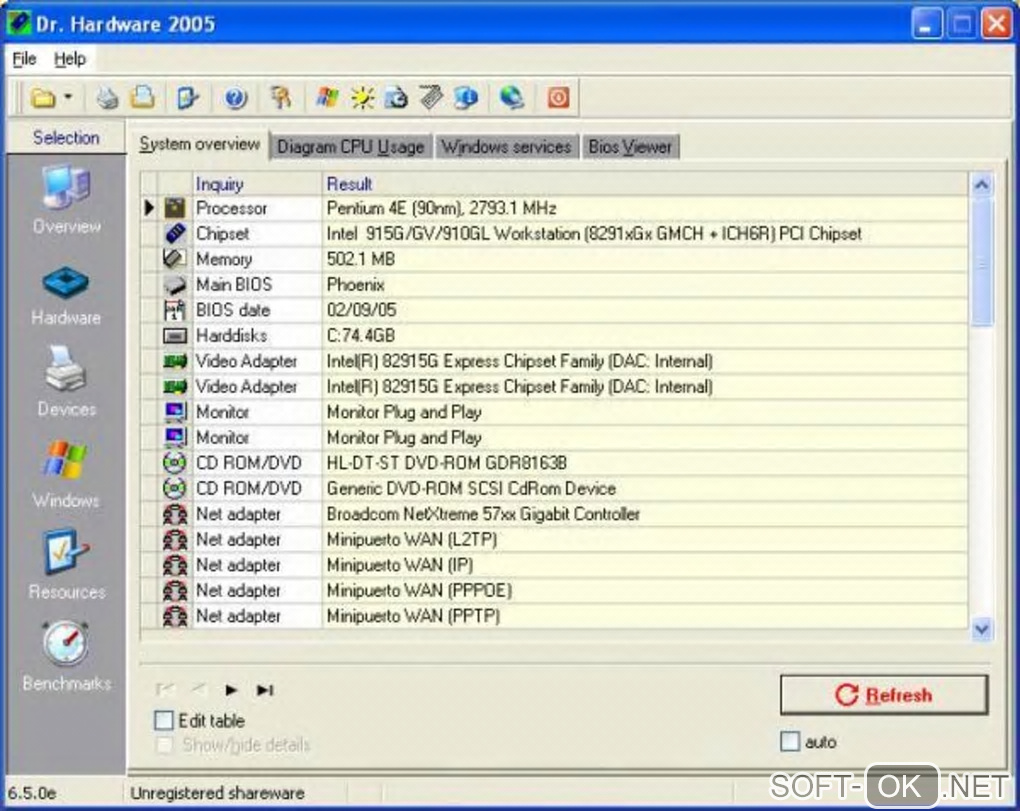Image resolution: width=1020 pixels, height=811 pixels.
Task: Click the Inquiry column header
Action: [257, 184]
